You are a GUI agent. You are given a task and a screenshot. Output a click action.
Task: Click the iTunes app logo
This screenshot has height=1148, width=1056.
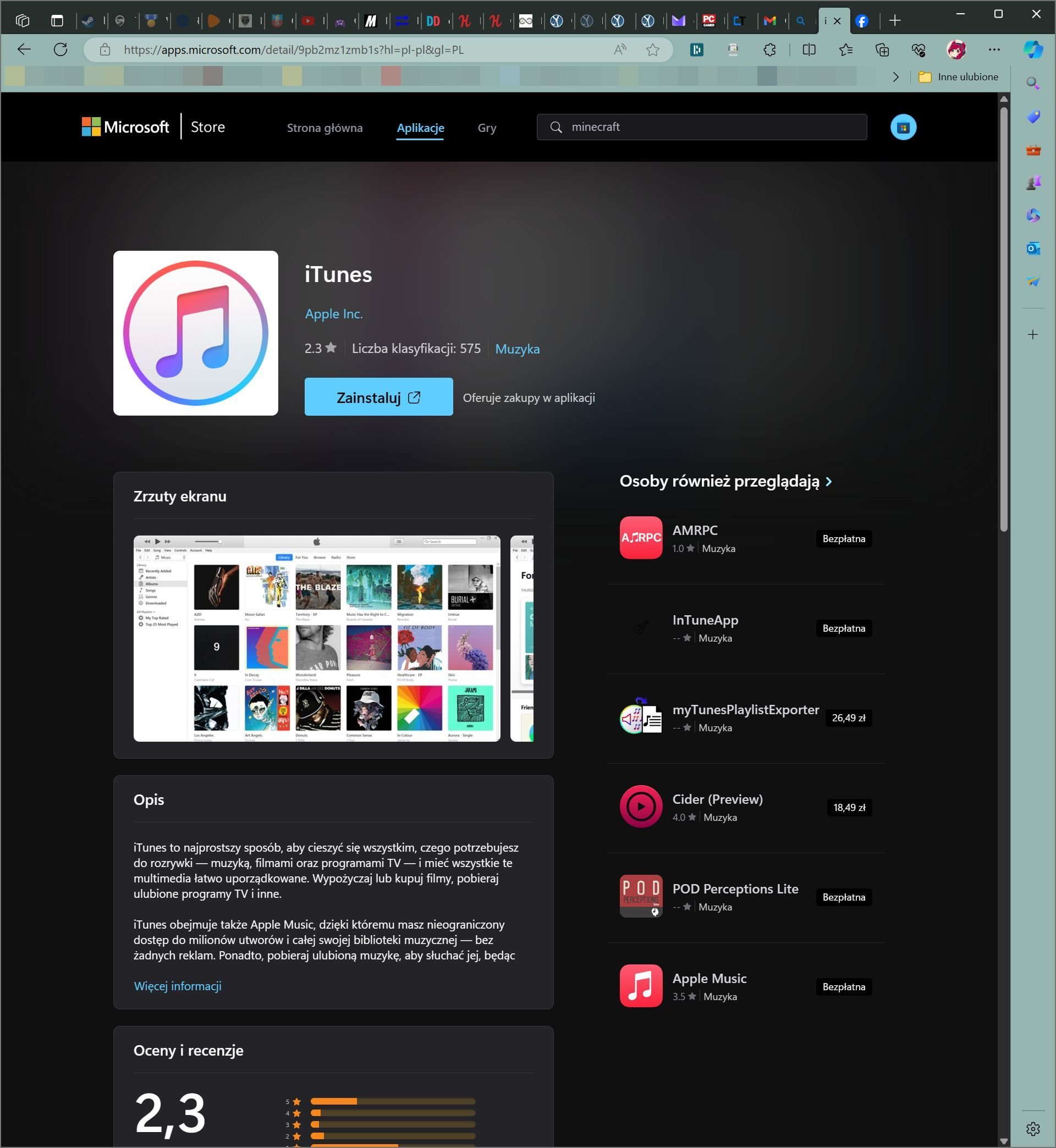195,333
